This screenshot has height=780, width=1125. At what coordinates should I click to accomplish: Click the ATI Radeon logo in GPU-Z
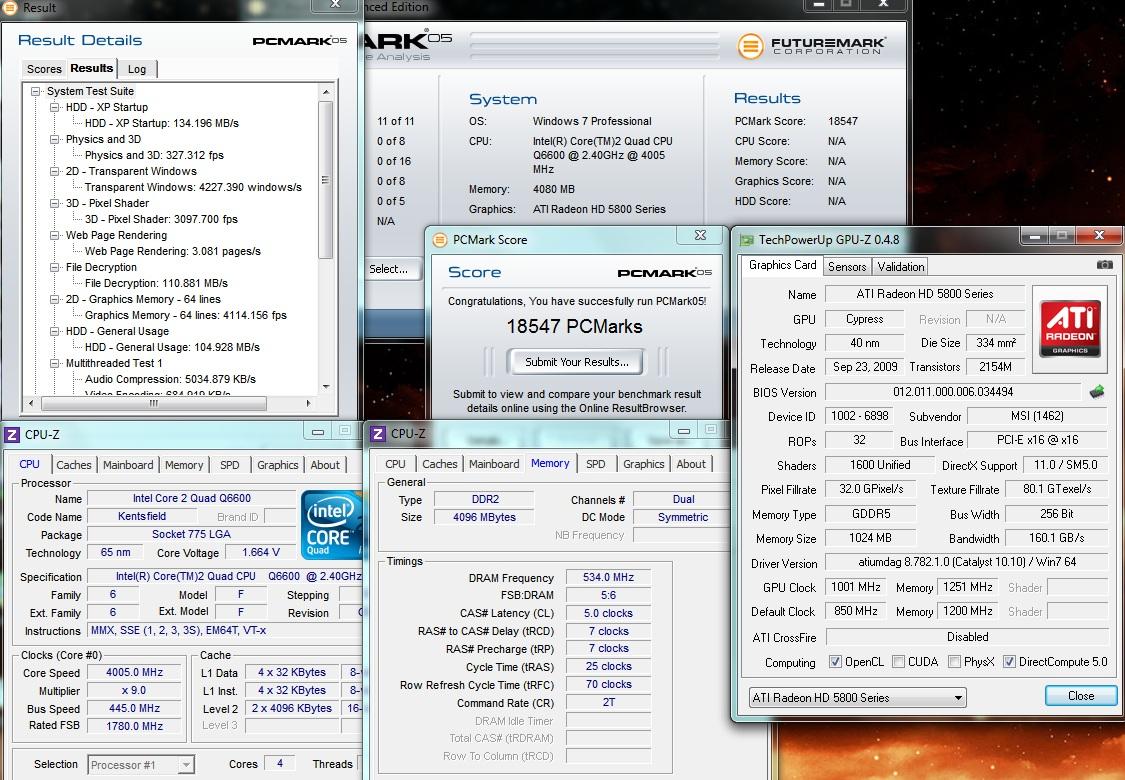[x=1070, y=329]
